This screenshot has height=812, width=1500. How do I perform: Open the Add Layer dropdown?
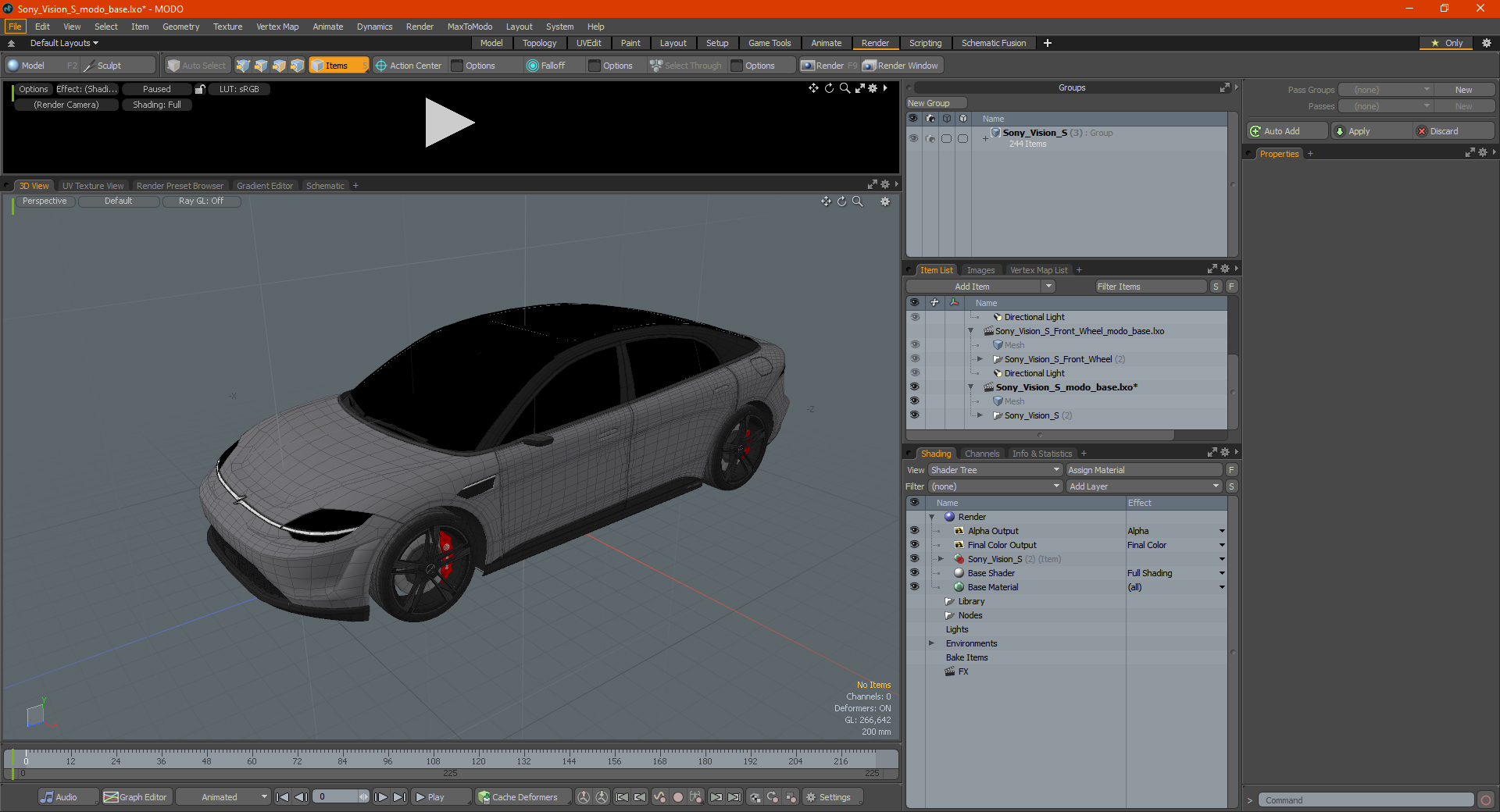tap(1145, 486)
